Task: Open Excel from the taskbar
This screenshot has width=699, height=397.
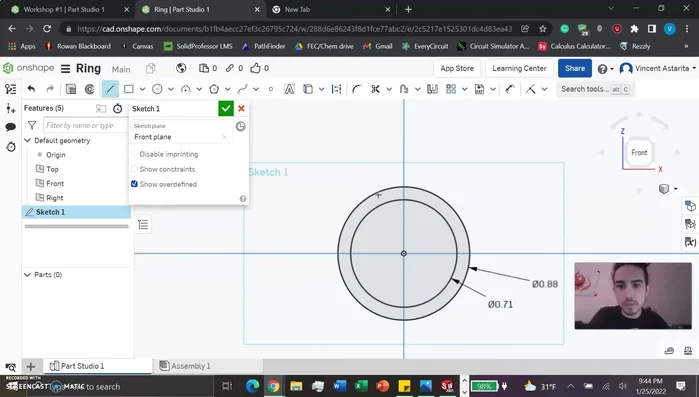Action: pos(361,386)
